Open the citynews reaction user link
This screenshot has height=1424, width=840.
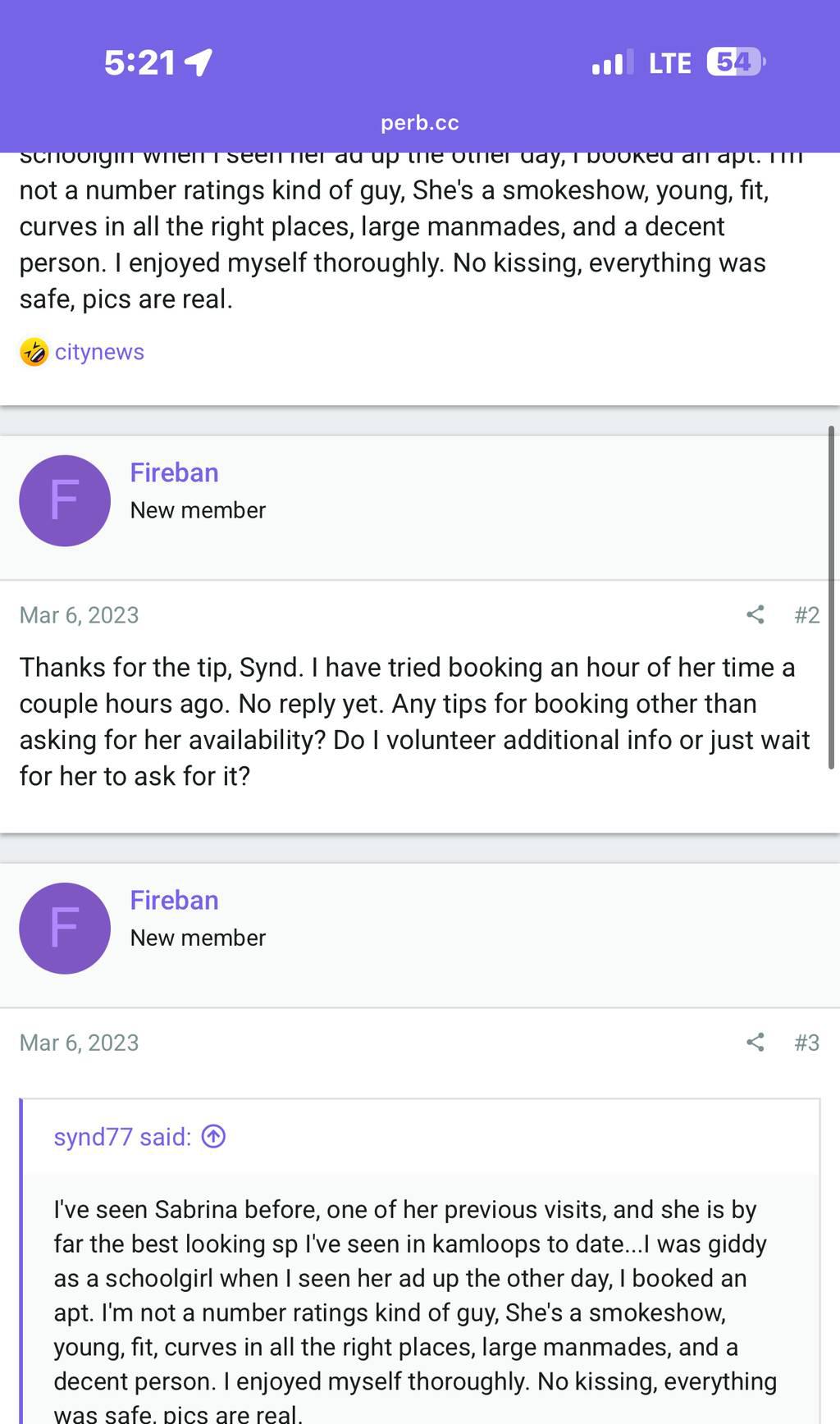click(x=99, y=352)
